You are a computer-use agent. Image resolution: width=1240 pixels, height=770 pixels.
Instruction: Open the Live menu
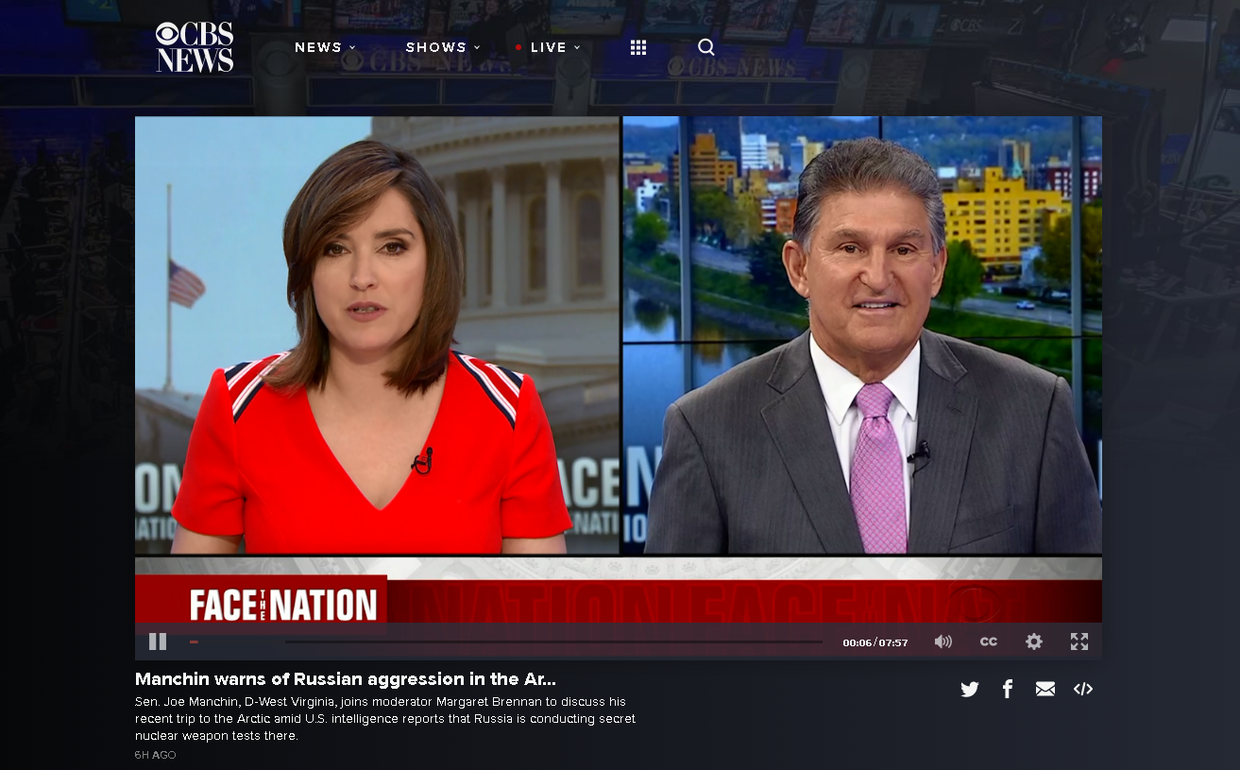coord(548,47)
